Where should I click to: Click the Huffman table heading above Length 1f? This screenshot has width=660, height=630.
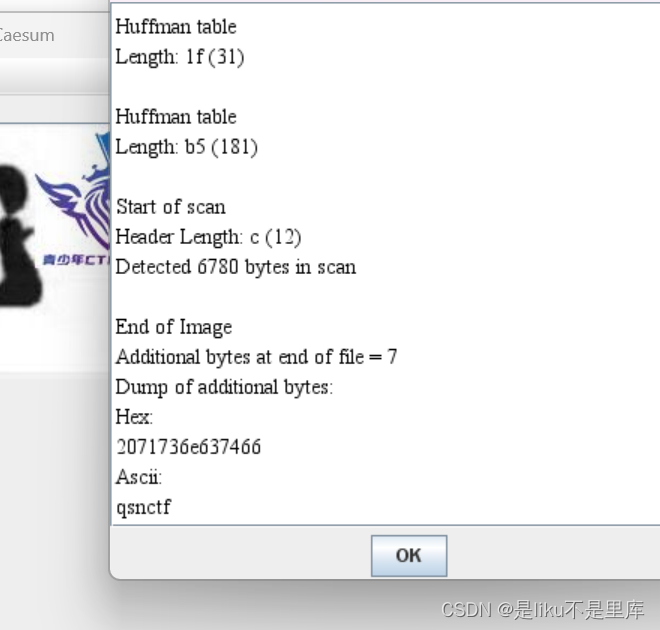point(176,27)
